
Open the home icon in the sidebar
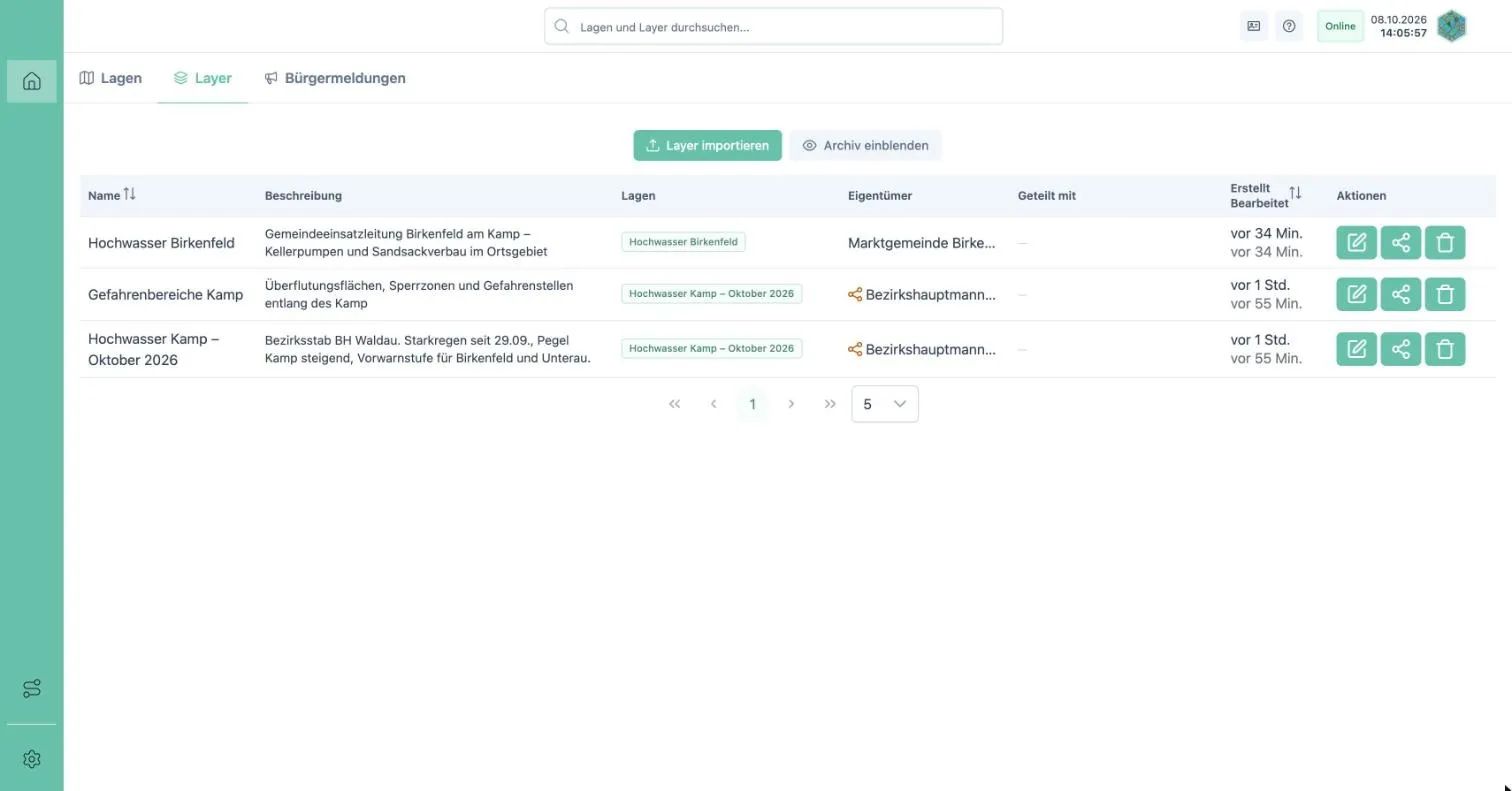click(32, 81)
